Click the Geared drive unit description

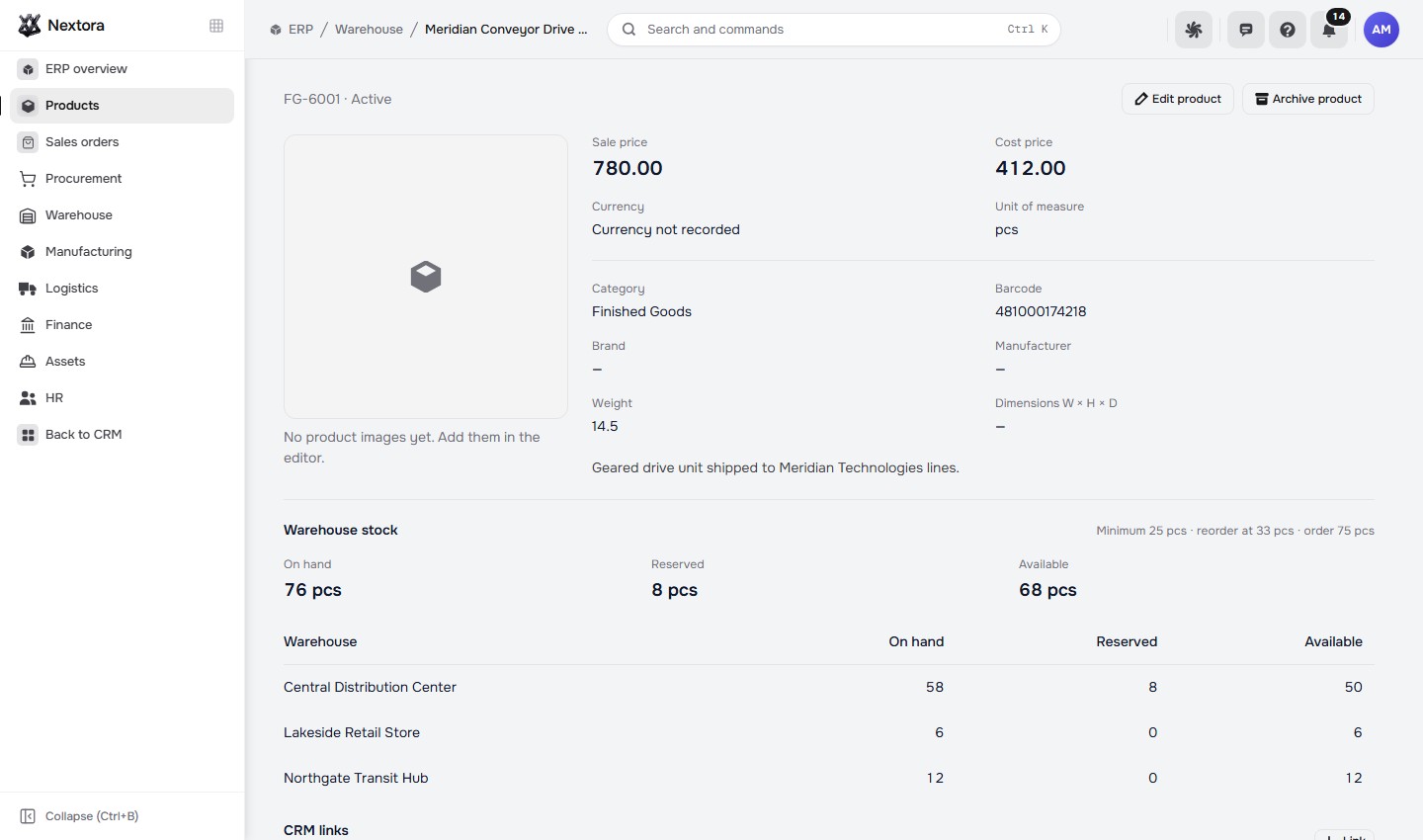click(776, 467)
